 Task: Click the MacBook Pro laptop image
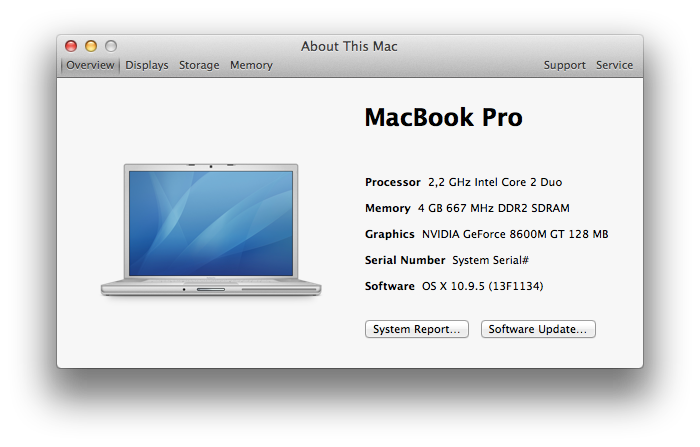(x=211, y=230)
